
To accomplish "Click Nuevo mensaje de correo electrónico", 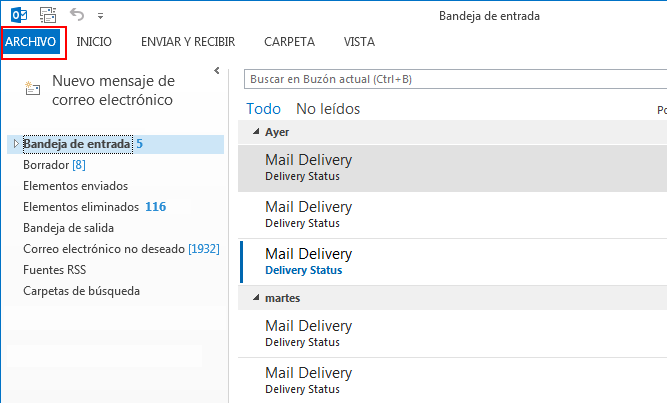I will point(113,90).
